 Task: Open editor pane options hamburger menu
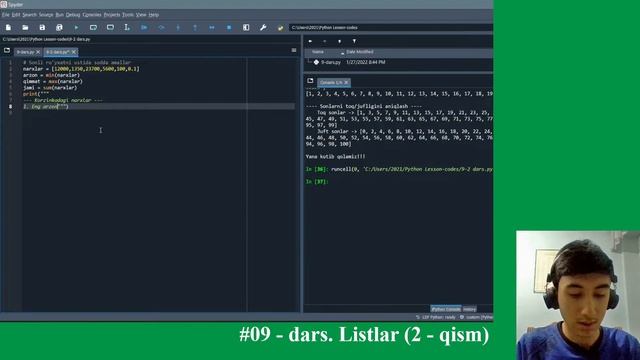point(294,50)
